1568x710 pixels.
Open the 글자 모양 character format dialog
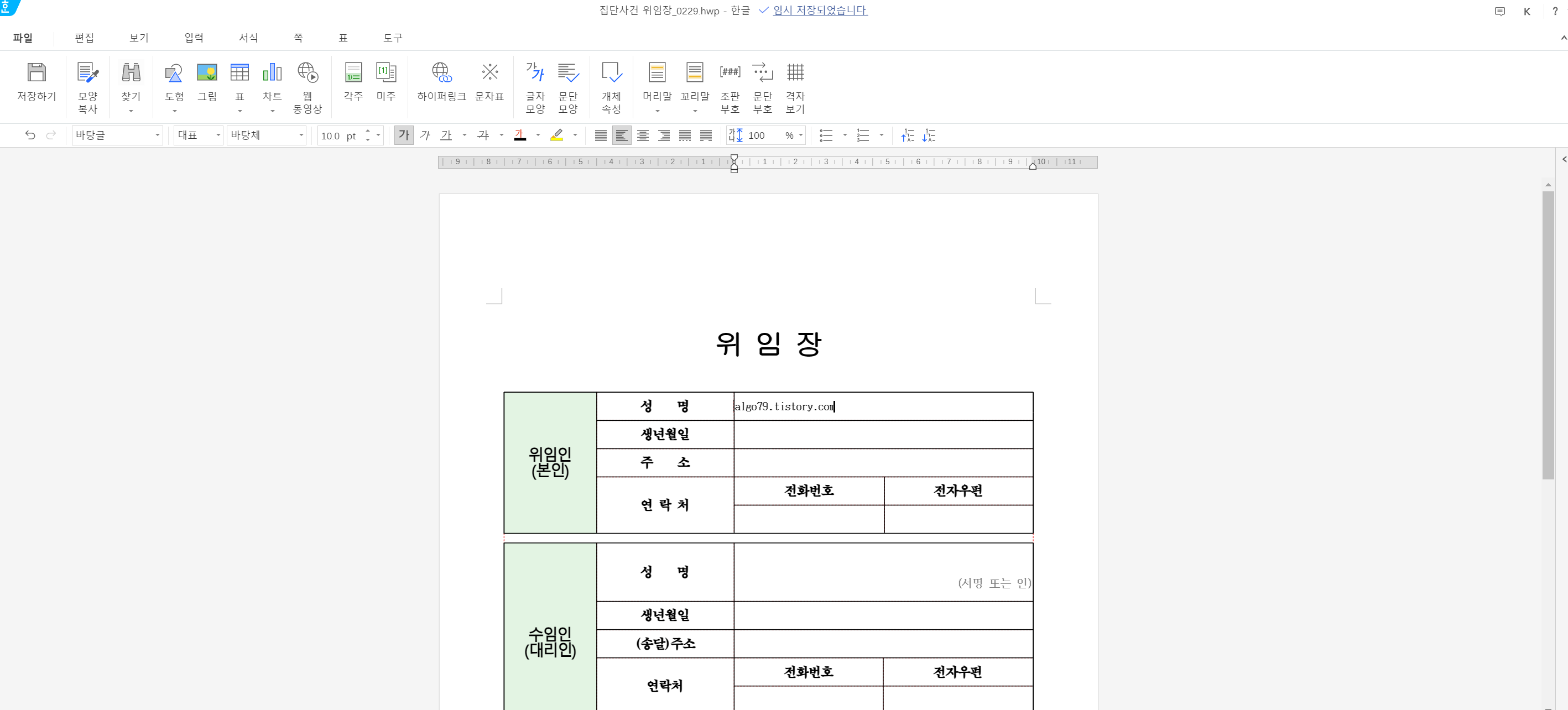point(535,73)
